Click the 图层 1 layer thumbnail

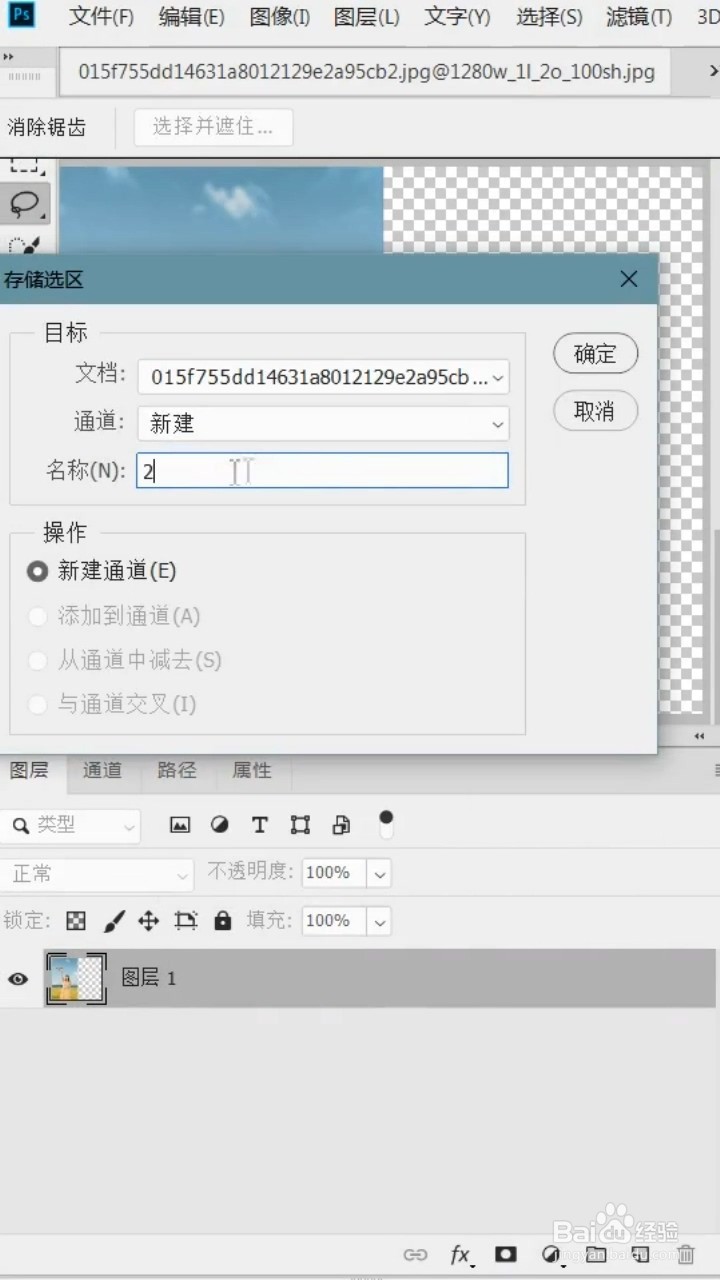click(76, 978)
